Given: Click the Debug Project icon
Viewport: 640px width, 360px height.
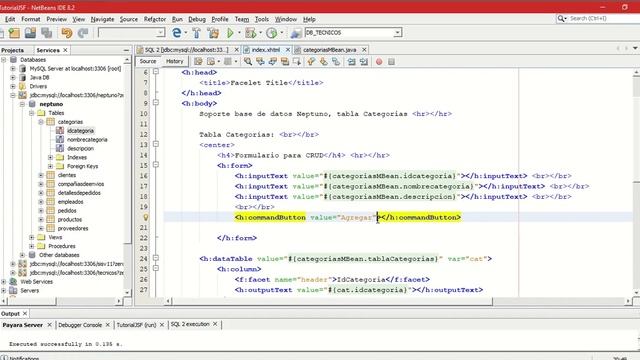Looking at the screenshot, I should [250, 33].
